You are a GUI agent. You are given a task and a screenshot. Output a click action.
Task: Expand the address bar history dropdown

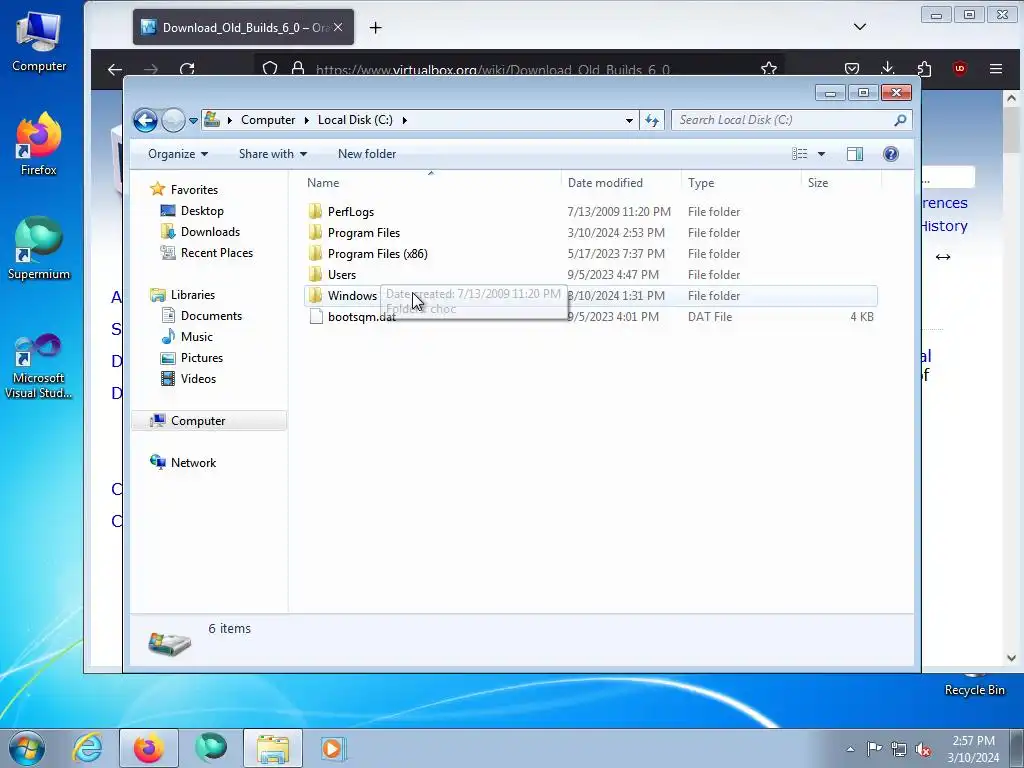click(629, 120)
